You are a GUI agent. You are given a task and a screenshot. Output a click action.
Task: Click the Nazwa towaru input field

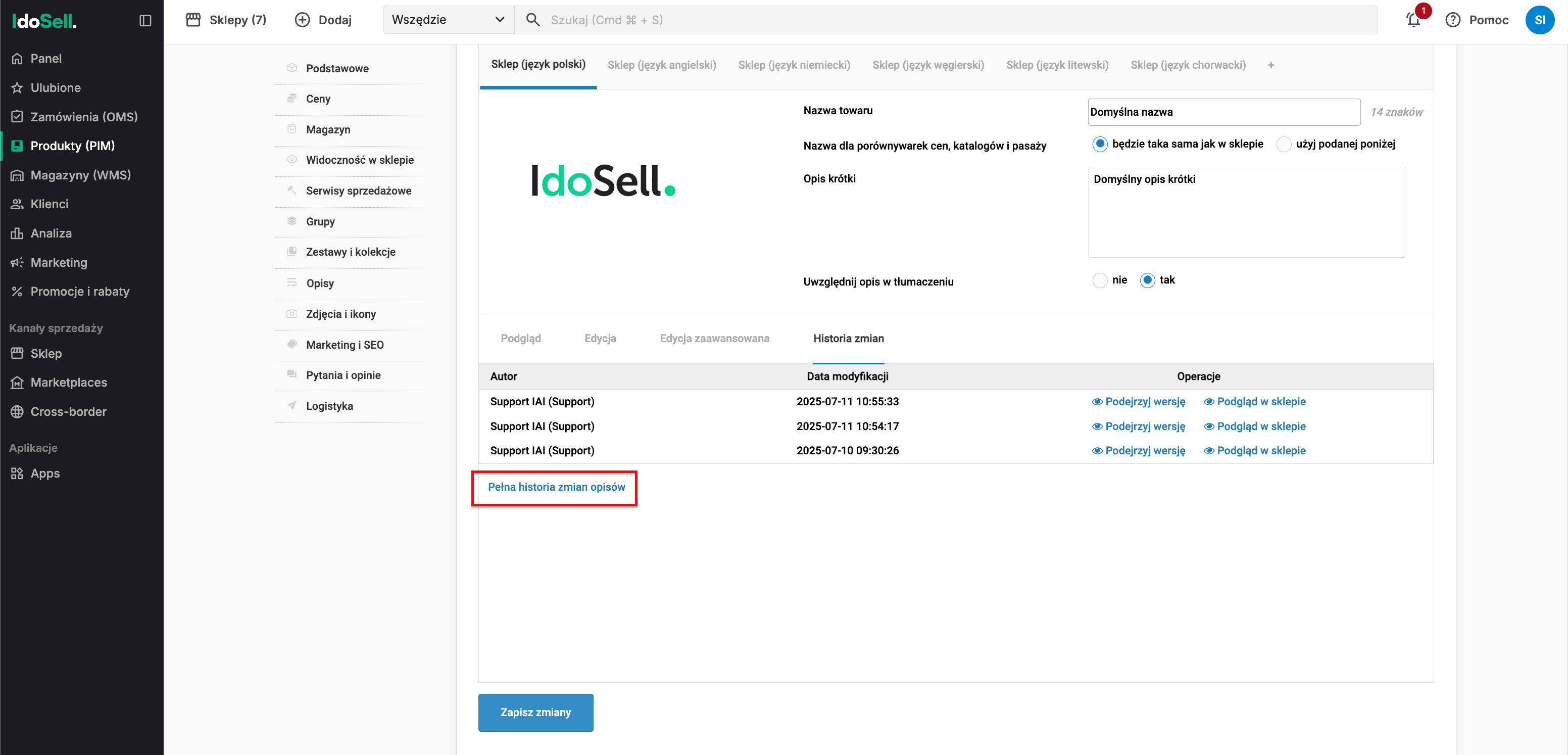(1223, 112)
